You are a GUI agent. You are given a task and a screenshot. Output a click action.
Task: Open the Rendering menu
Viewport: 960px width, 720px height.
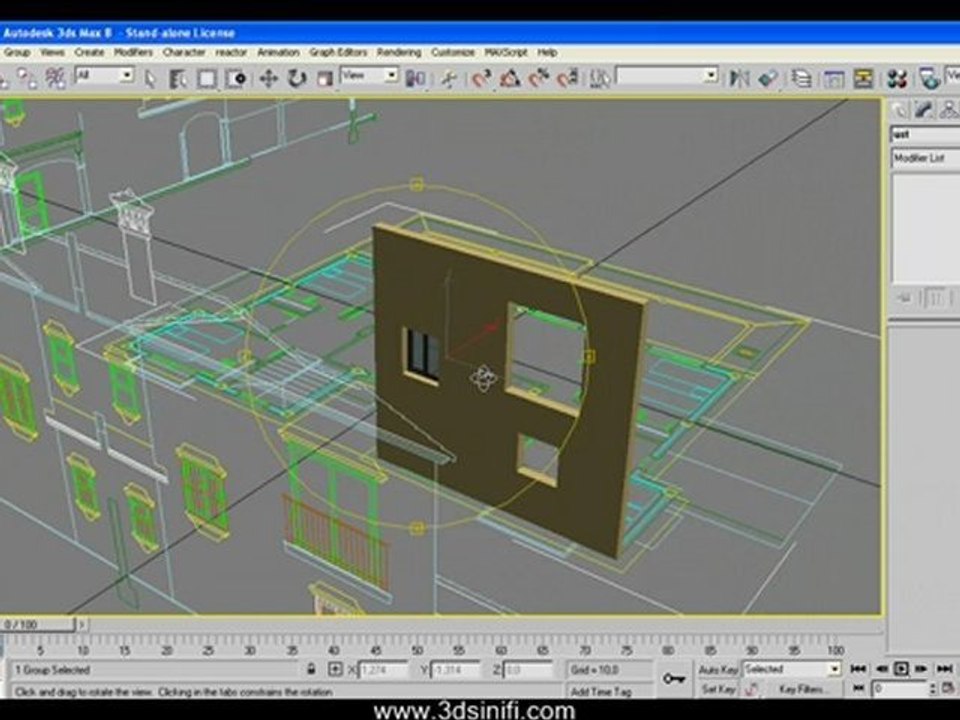399,53
